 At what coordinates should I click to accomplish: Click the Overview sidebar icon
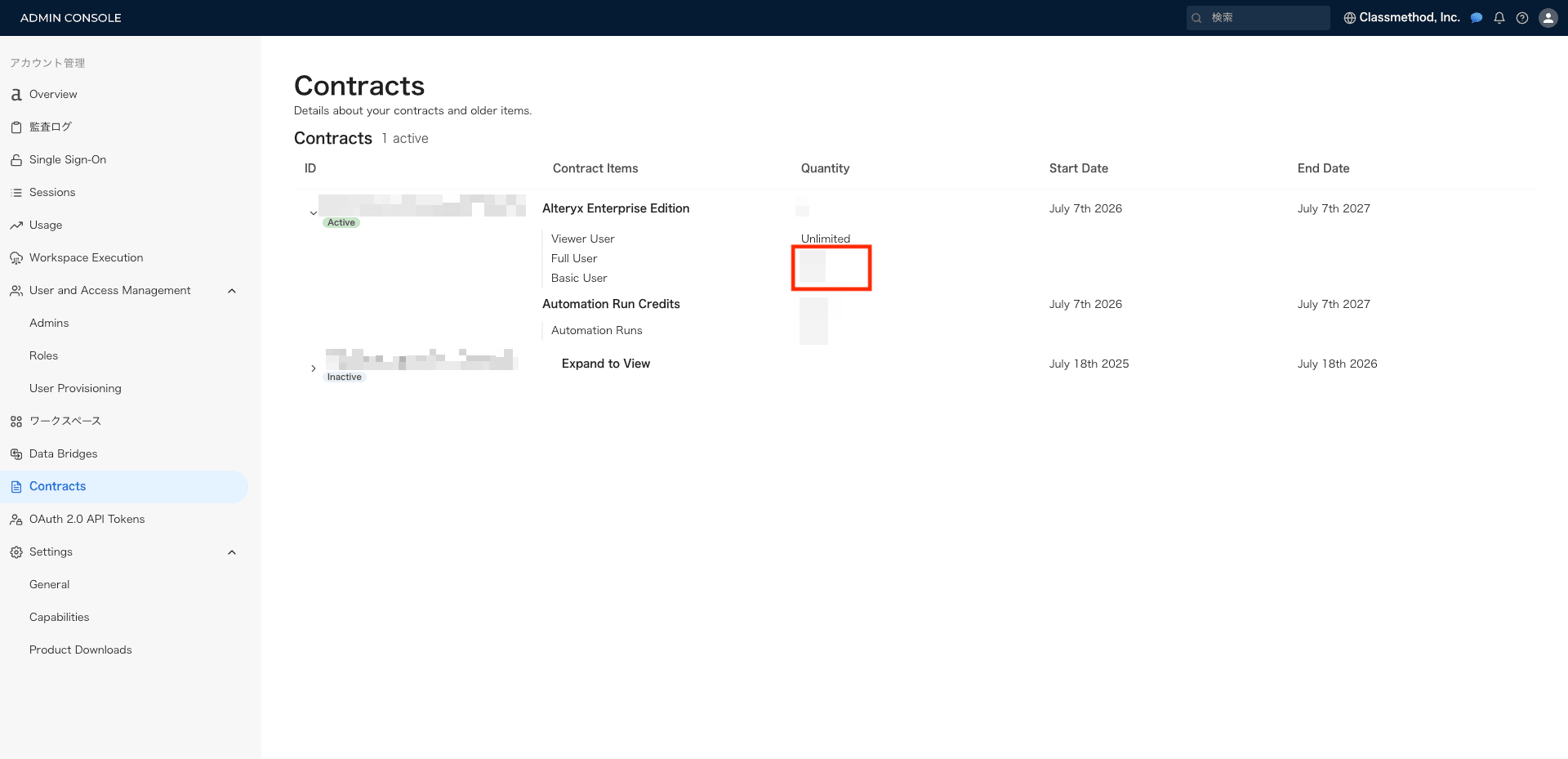click(x=16, y=95)
